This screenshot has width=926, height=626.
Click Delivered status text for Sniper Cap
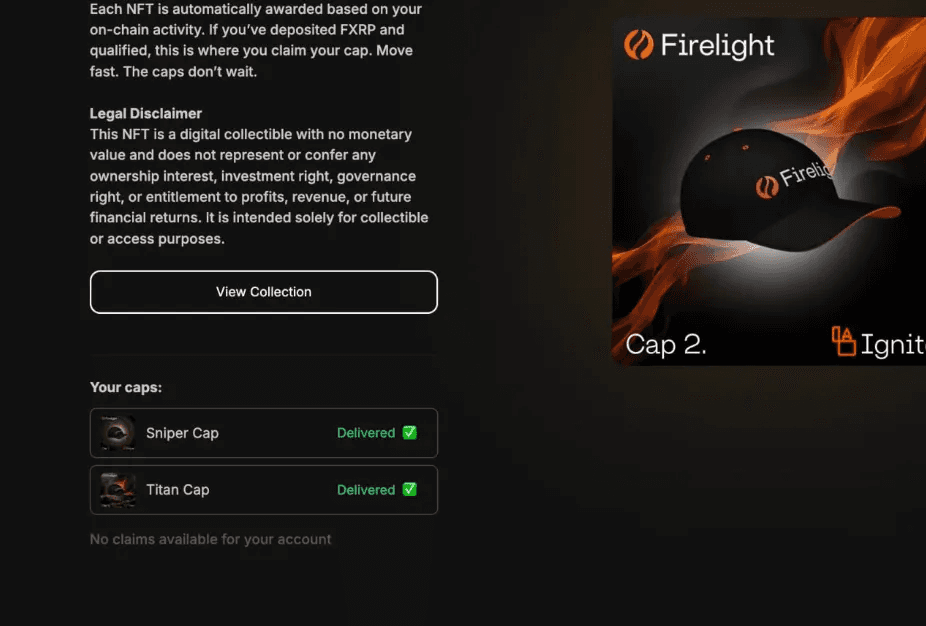click(366, 433)
